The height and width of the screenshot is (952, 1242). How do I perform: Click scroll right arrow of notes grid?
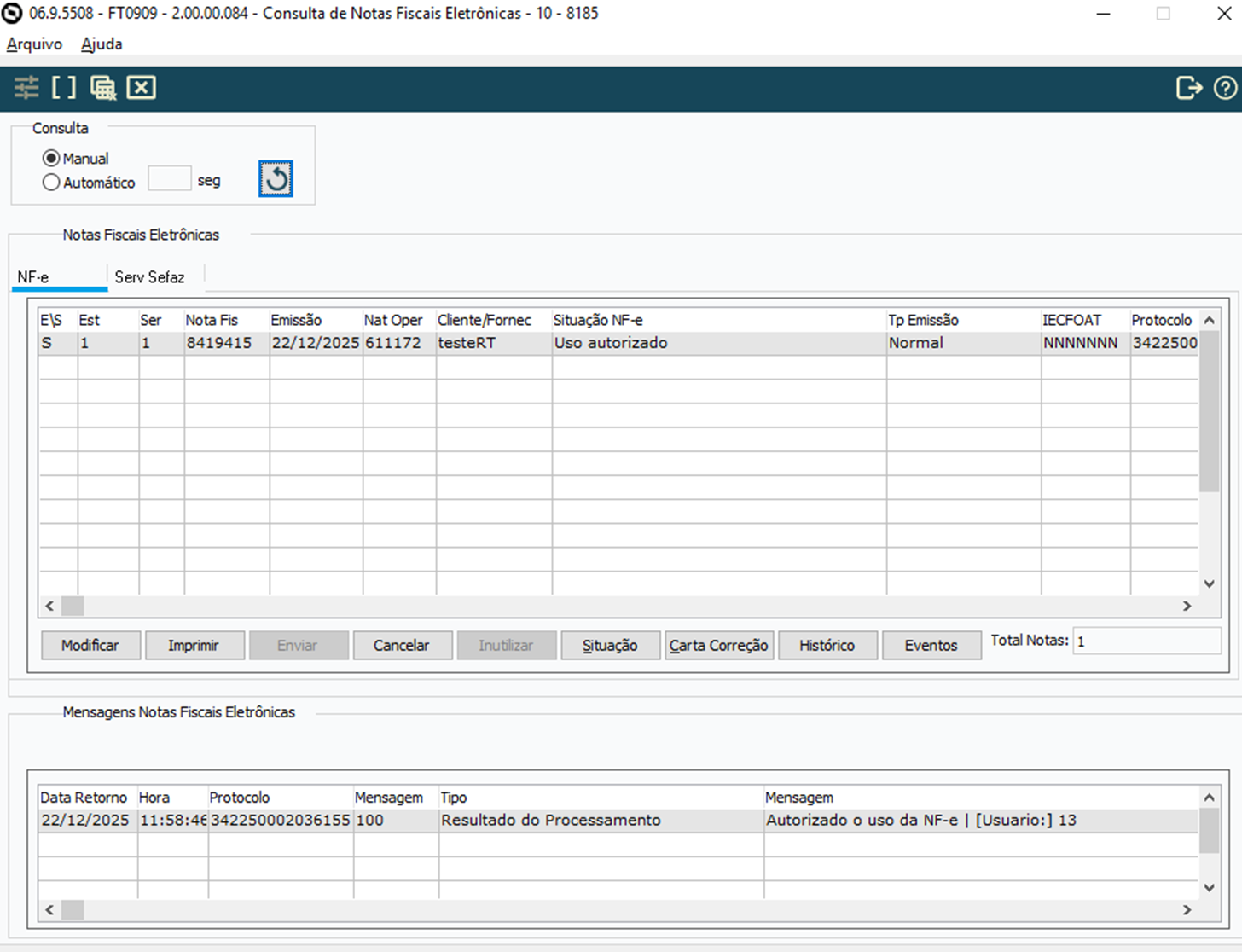[1187, 606]
